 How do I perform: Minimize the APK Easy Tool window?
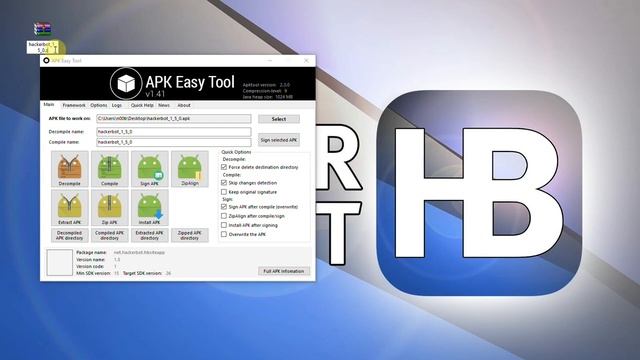tap(270, 60)
